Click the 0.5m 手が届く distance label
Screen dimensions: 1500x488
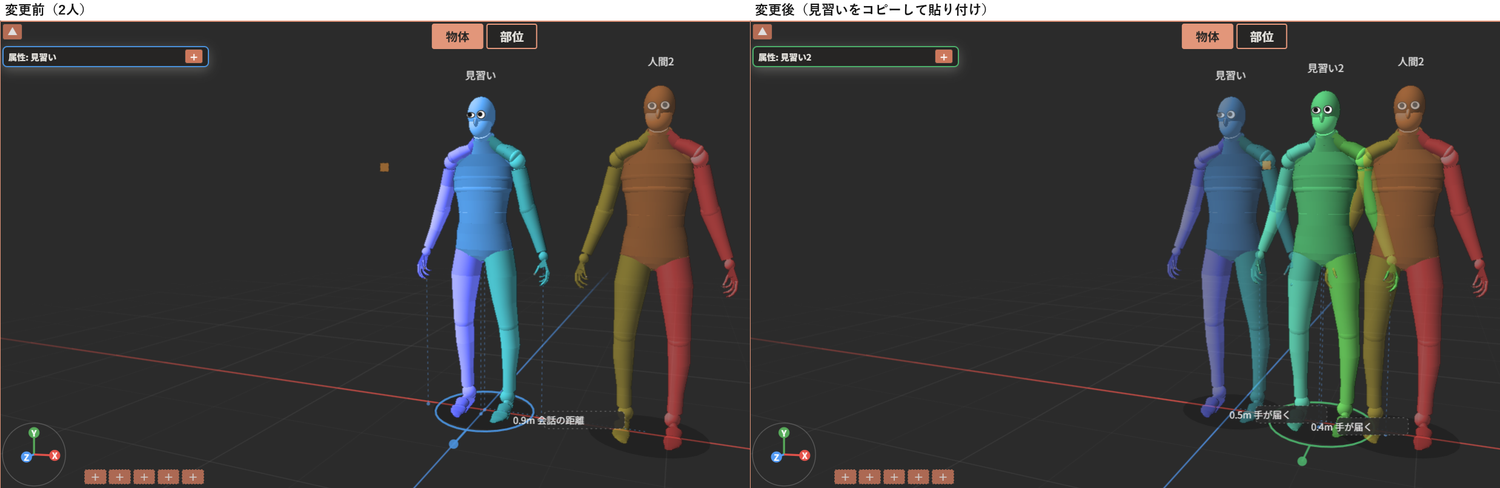tap(1260, 414)
